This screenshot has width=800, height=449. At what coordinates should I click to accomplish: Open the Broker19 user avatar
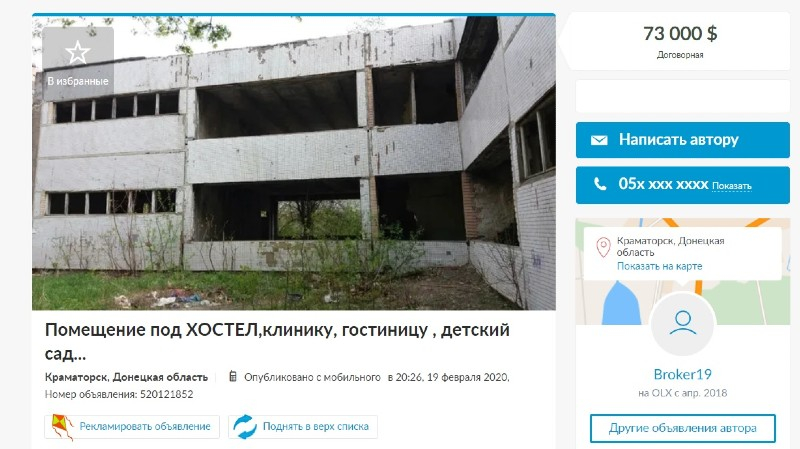click(x=683, y=323)
